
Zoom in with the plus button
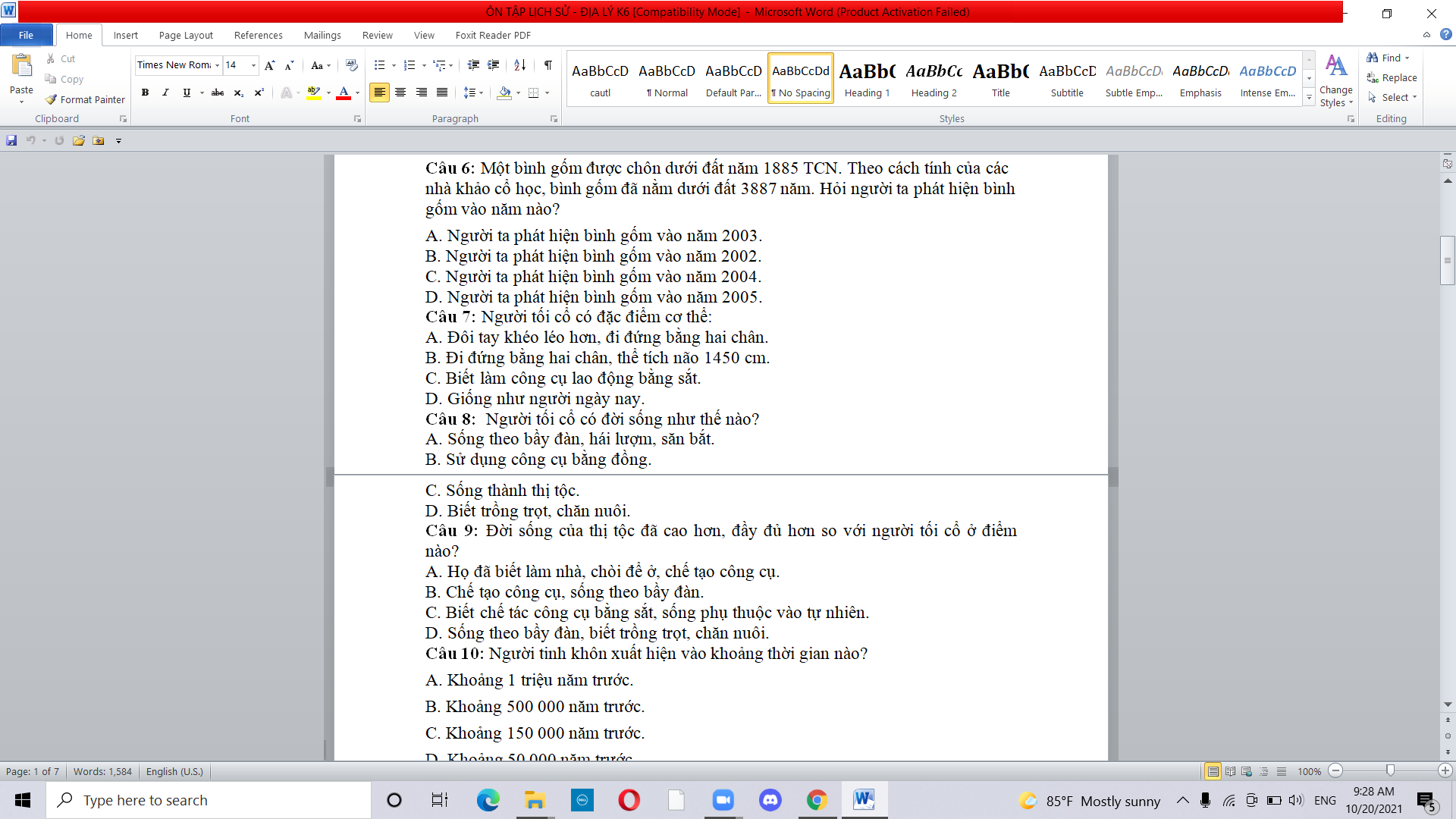pos(1445,770)
